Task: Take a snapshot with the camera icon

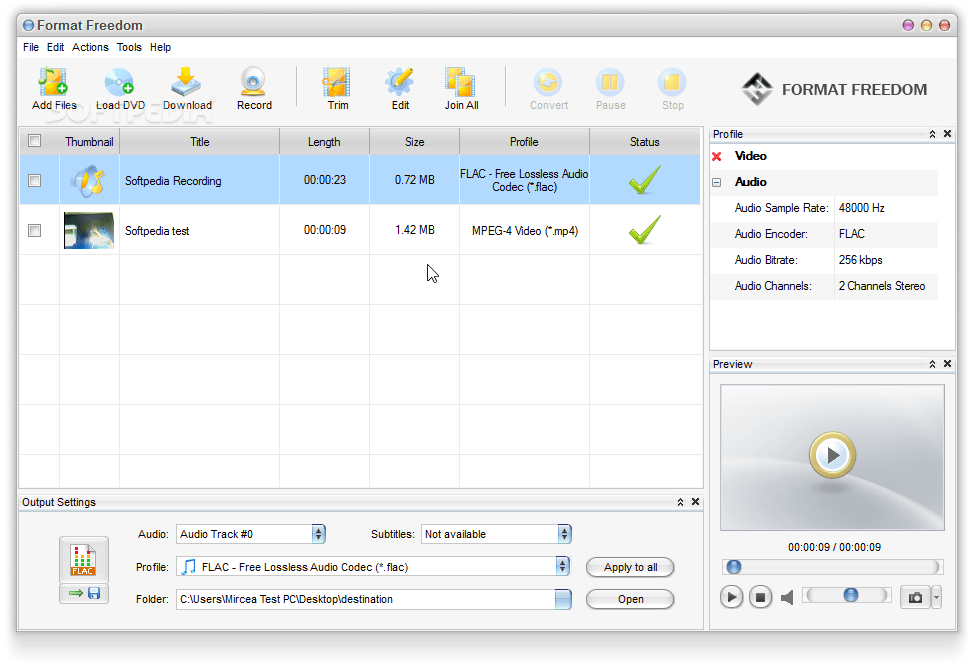Action: tap(915, 597)
